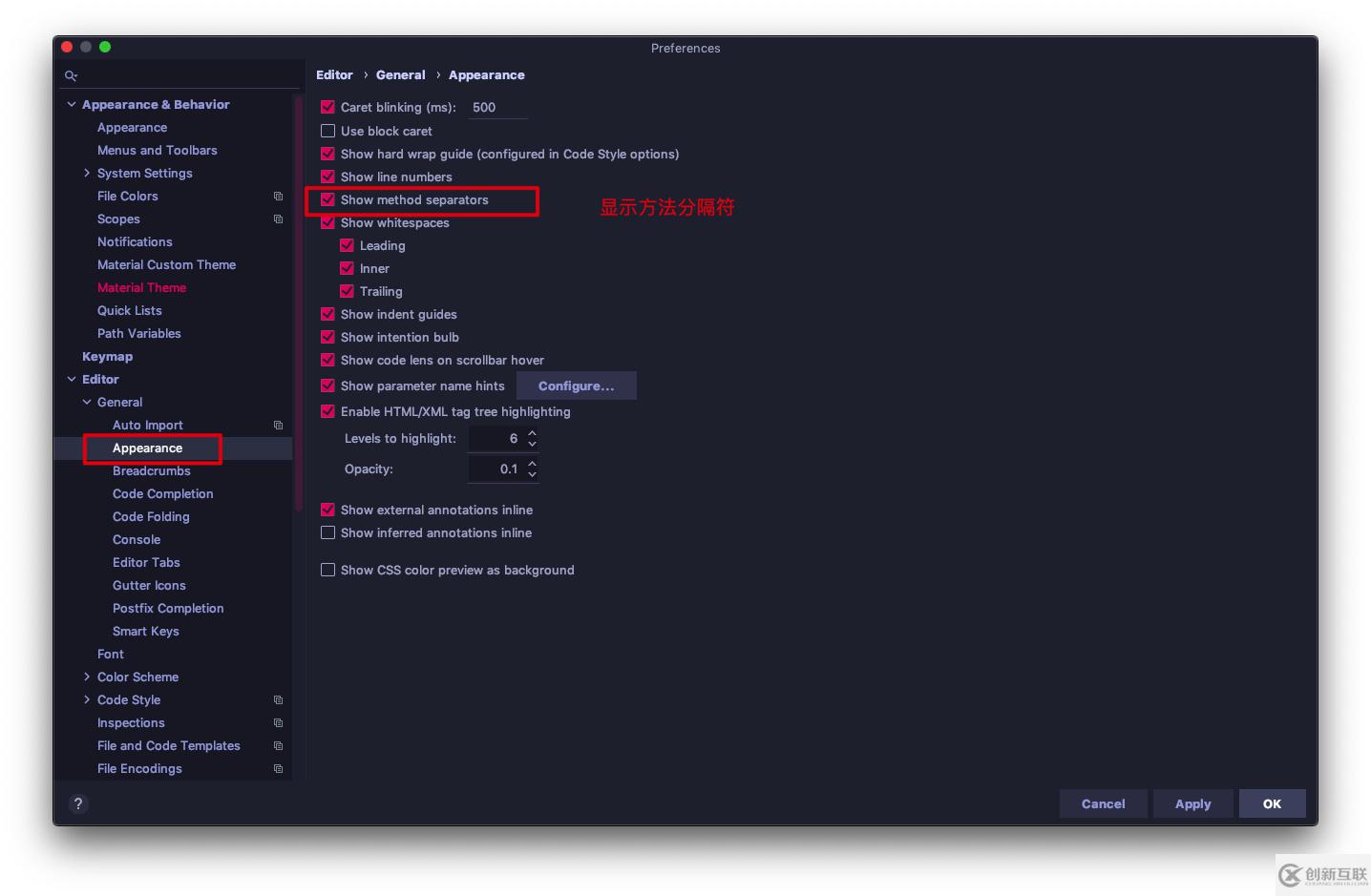Enable Use block caret checkbox

click(327, 131)
